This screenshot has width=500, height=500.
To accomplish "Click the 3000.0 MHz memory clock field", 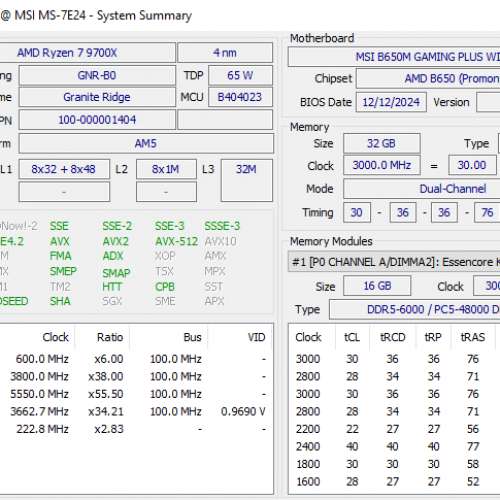I will coord(382,165).
